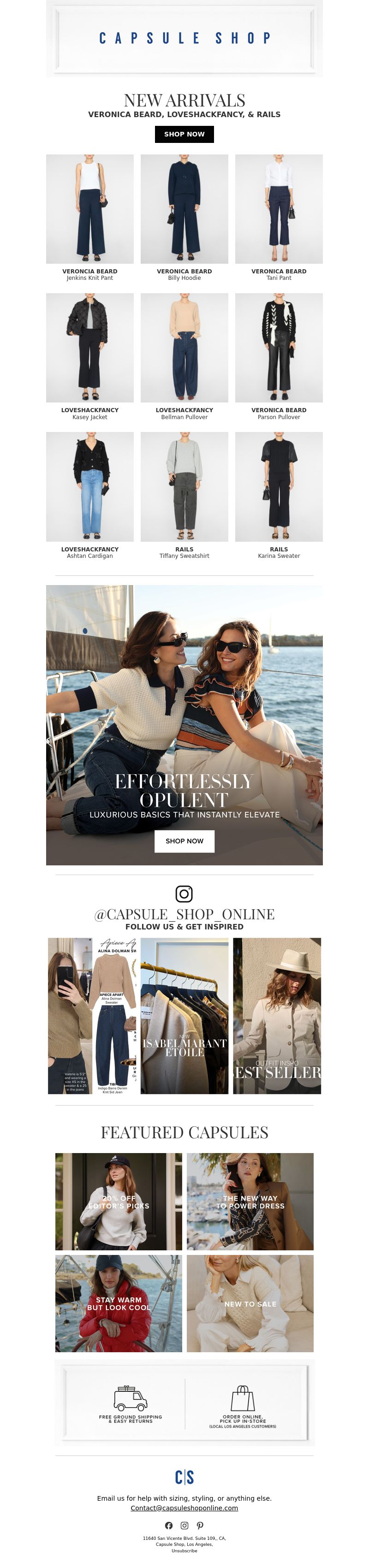369x1568 pixels.
Task: Click the Capsule Shop header banner
Action: coord(184,38)
